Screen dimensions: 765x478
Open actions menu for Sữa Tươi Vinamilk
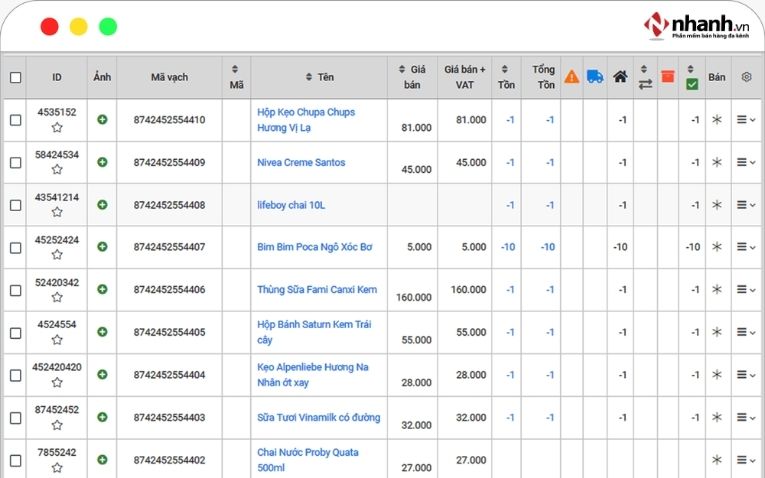click(x=746, y=417)
